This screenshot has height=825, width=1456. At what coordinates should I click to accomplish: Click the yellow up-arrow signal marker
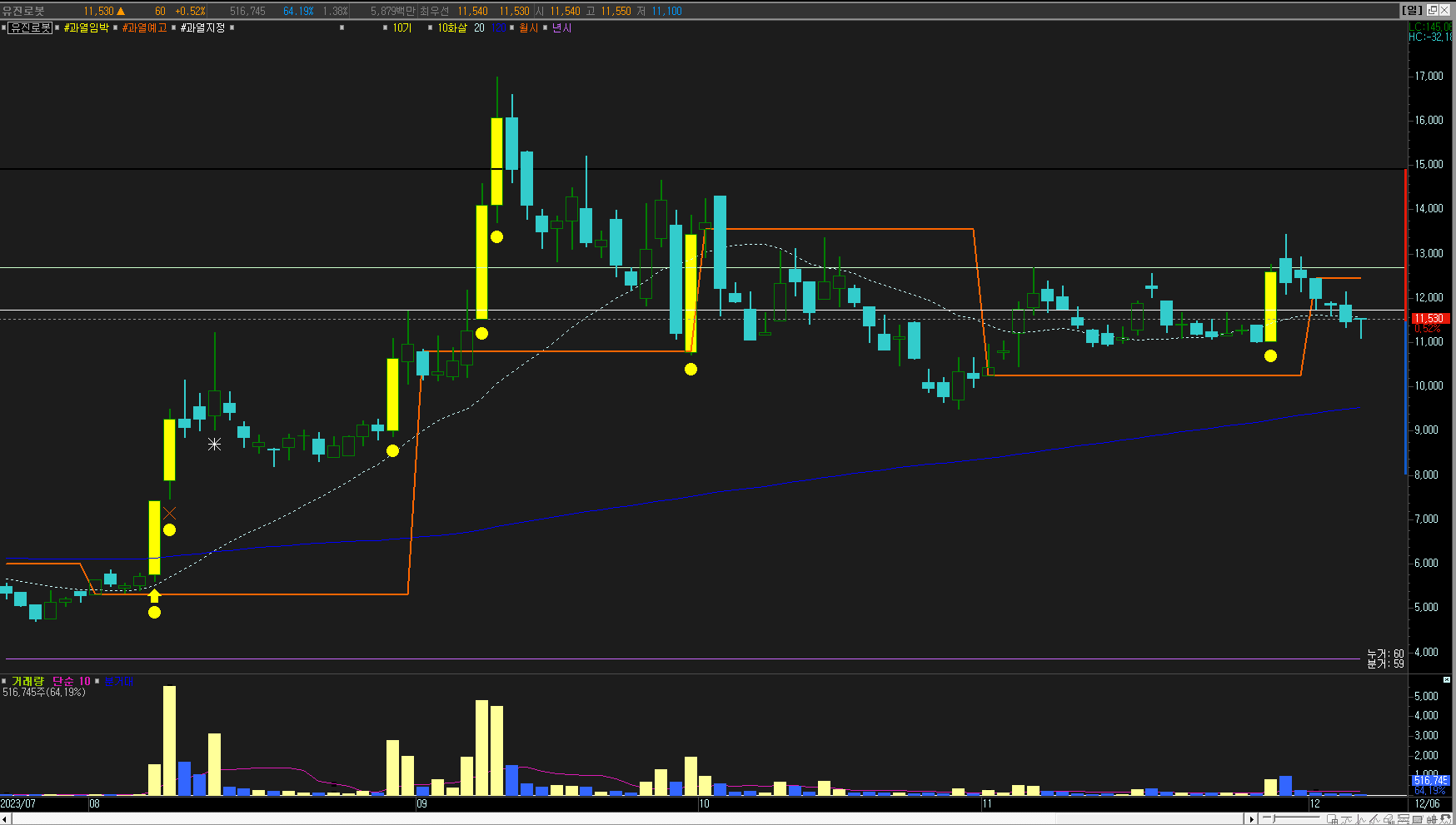[154, 595]
